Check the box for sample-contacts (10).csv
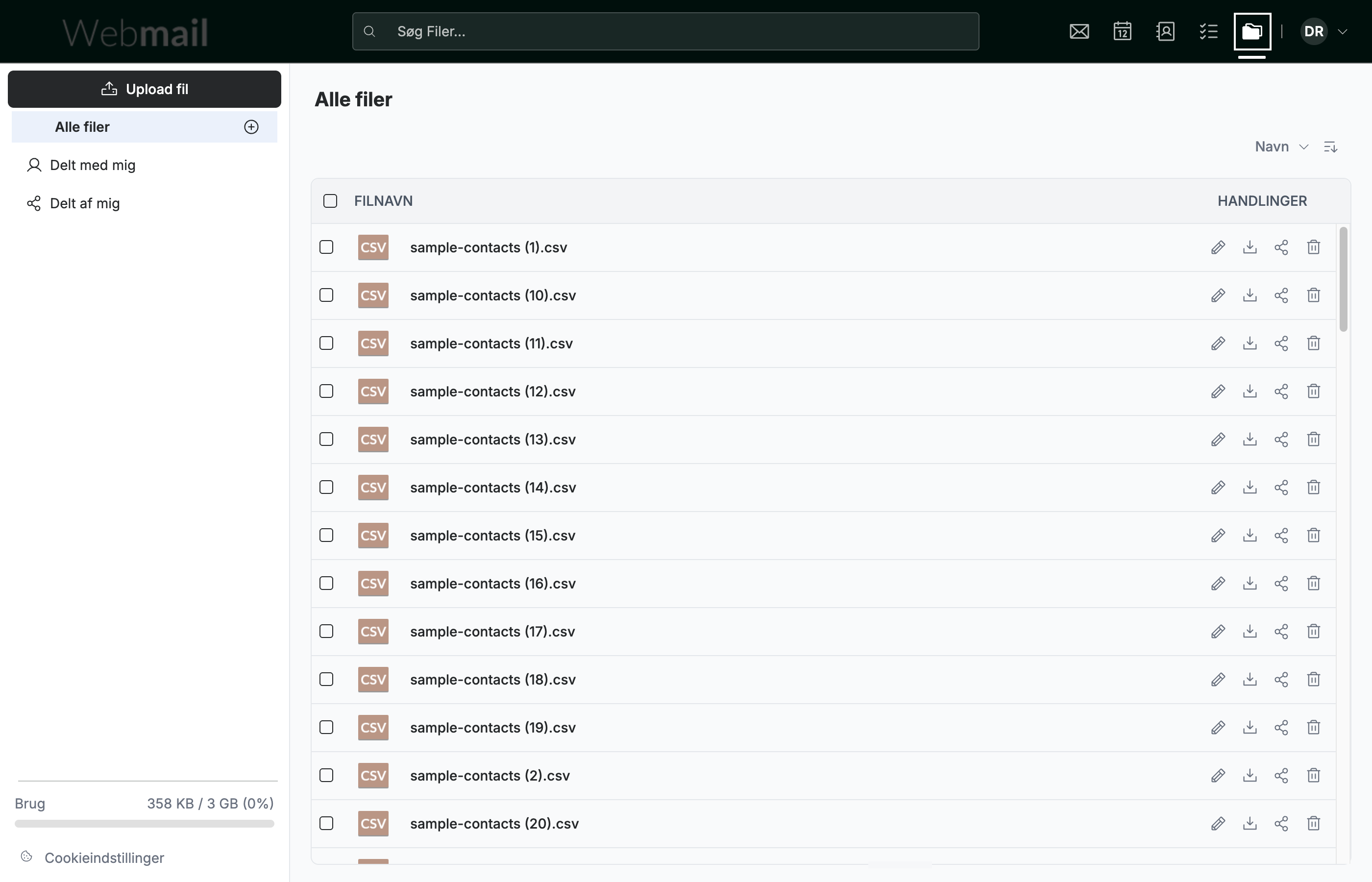Screen dimensions: 1372x882 point(326,295)
